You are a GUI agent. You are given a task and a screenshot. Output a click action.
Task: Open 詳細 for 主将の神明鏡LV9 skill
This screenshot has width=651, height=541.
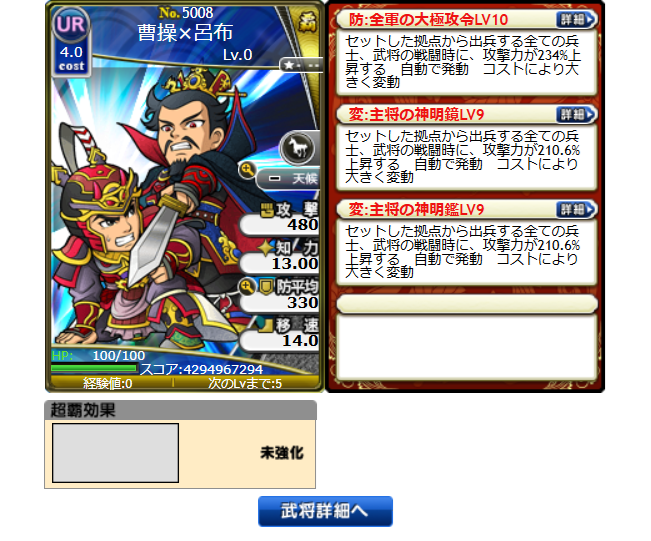[575, 114]
